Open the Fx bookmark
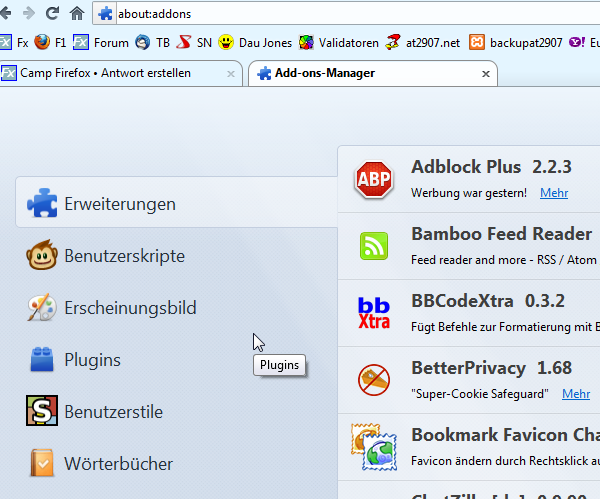This screenshot has height=499, width=600. [x=14, y=42]
